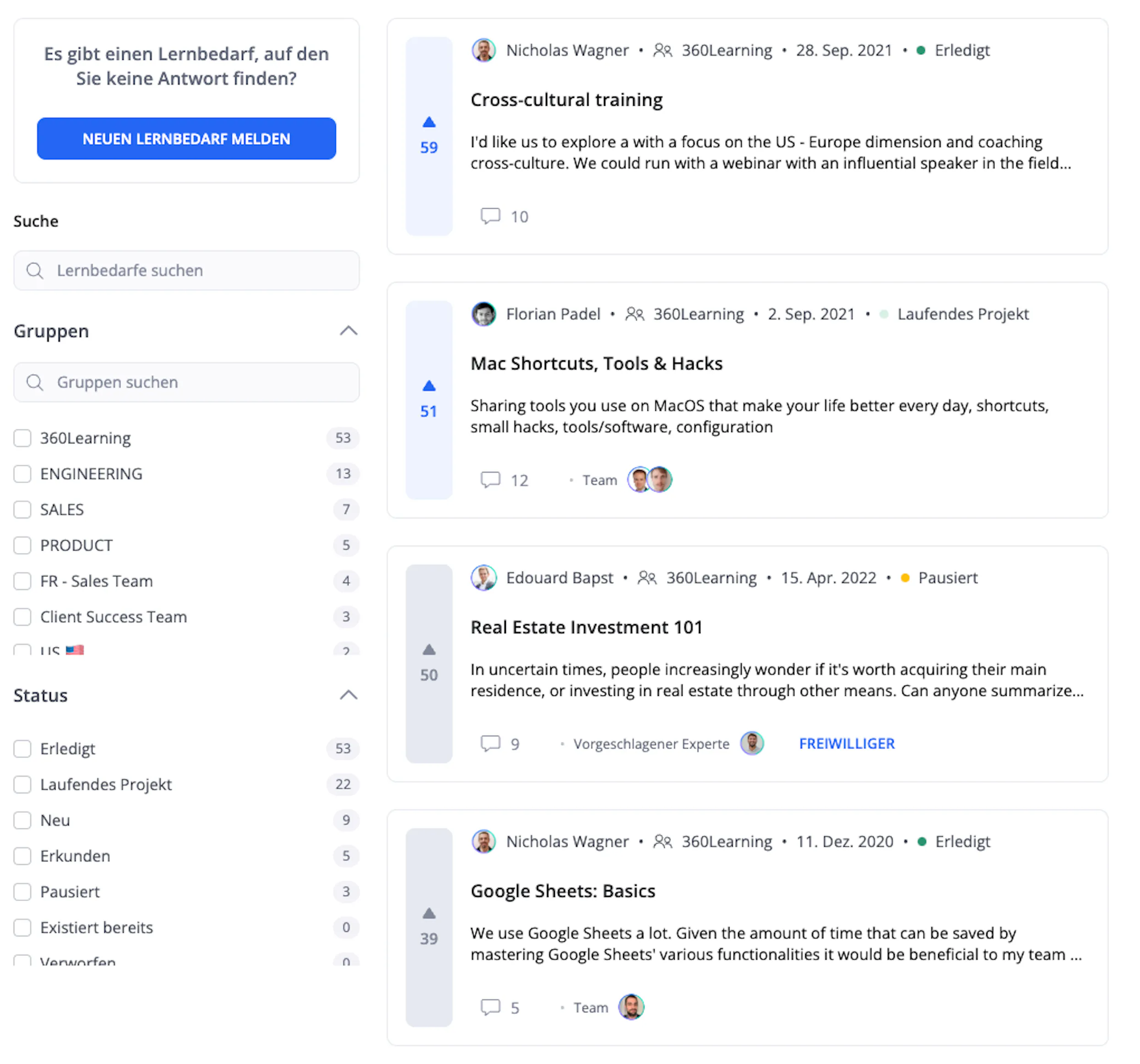Open comments on Cross-cultural training

tap(504, 216)
